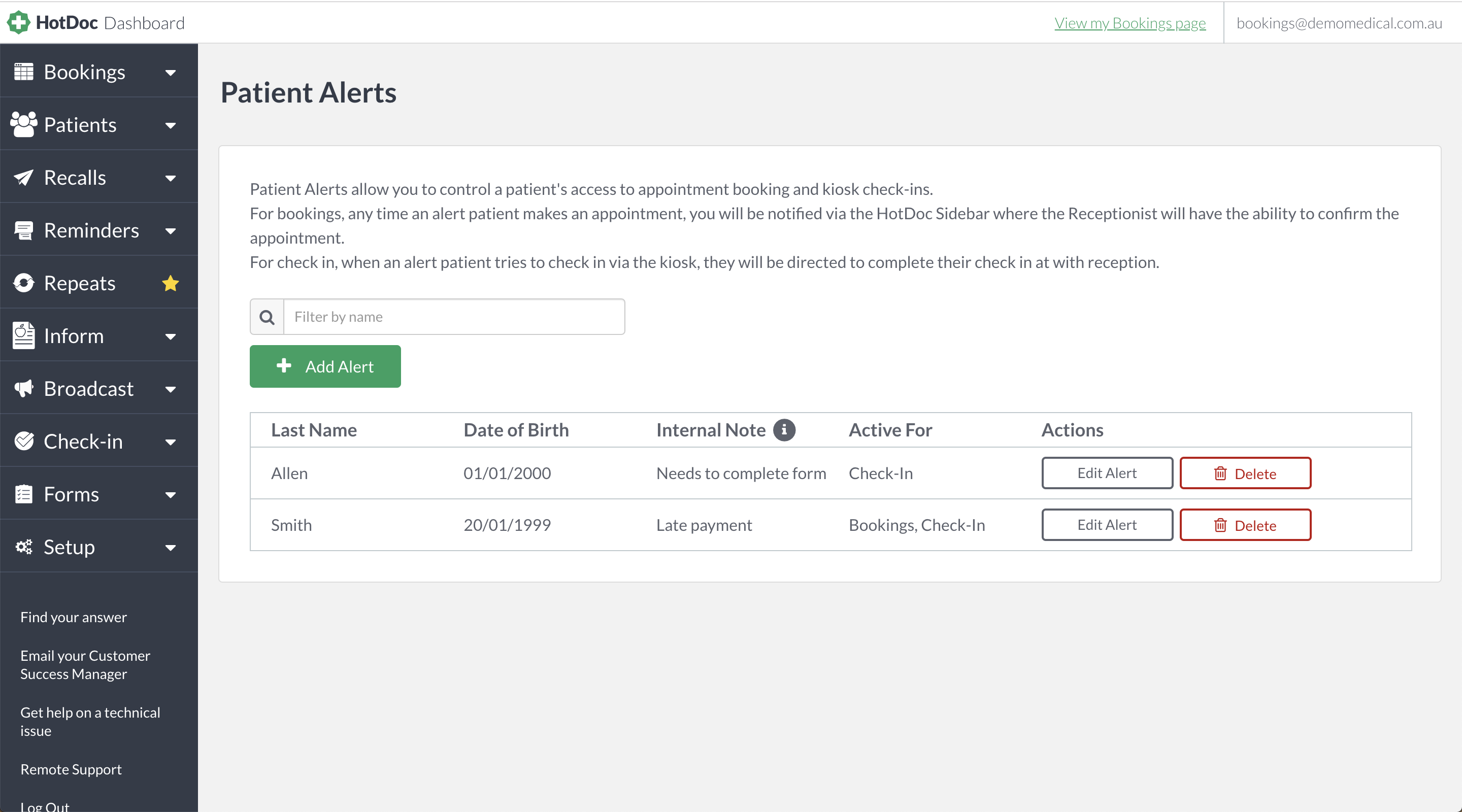Open the Bookings sidebar menu
The width and height of the screenshot is (1462, 812).
99,72
